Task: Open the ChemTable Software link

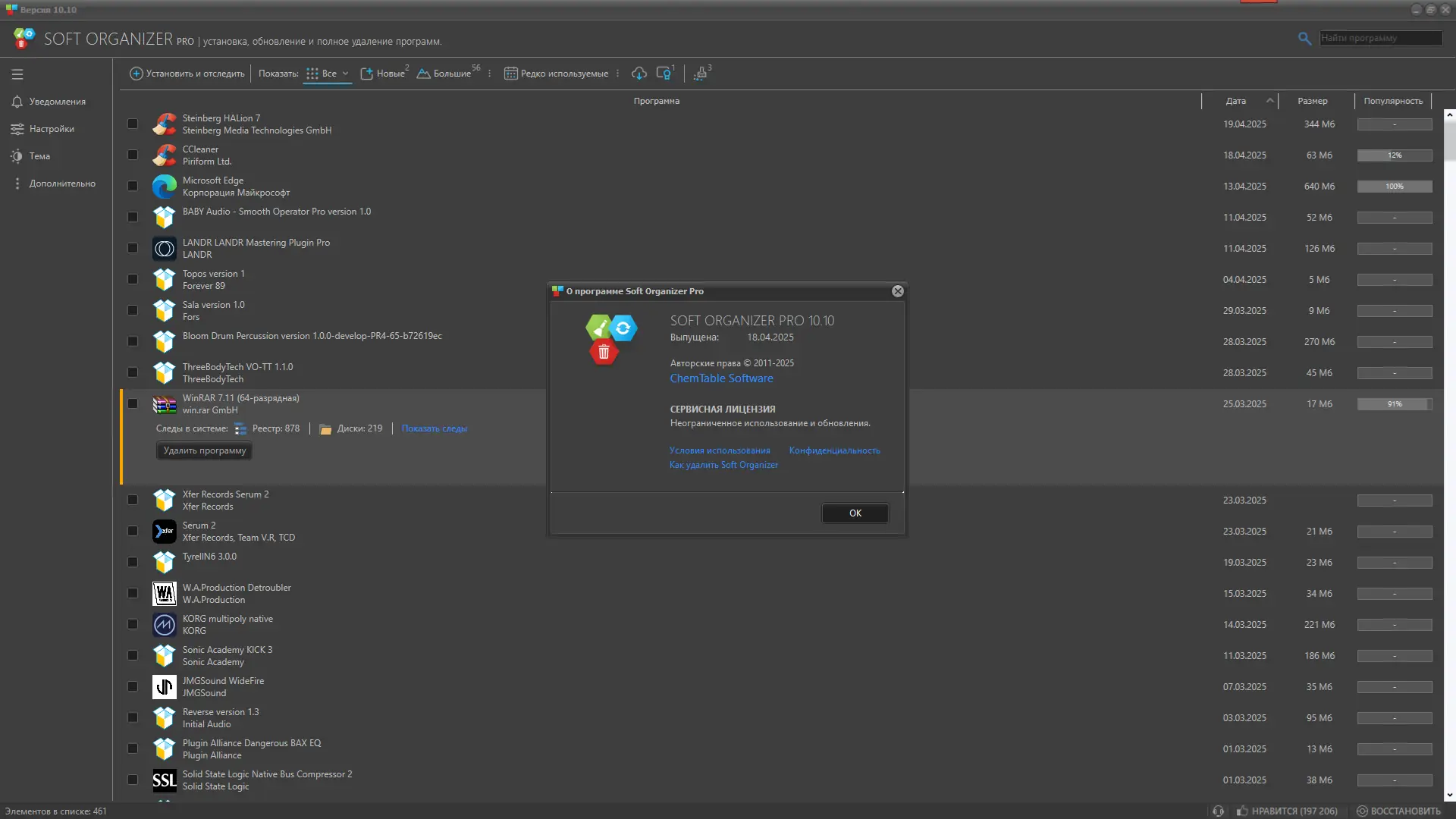Action: click(721, 378)
